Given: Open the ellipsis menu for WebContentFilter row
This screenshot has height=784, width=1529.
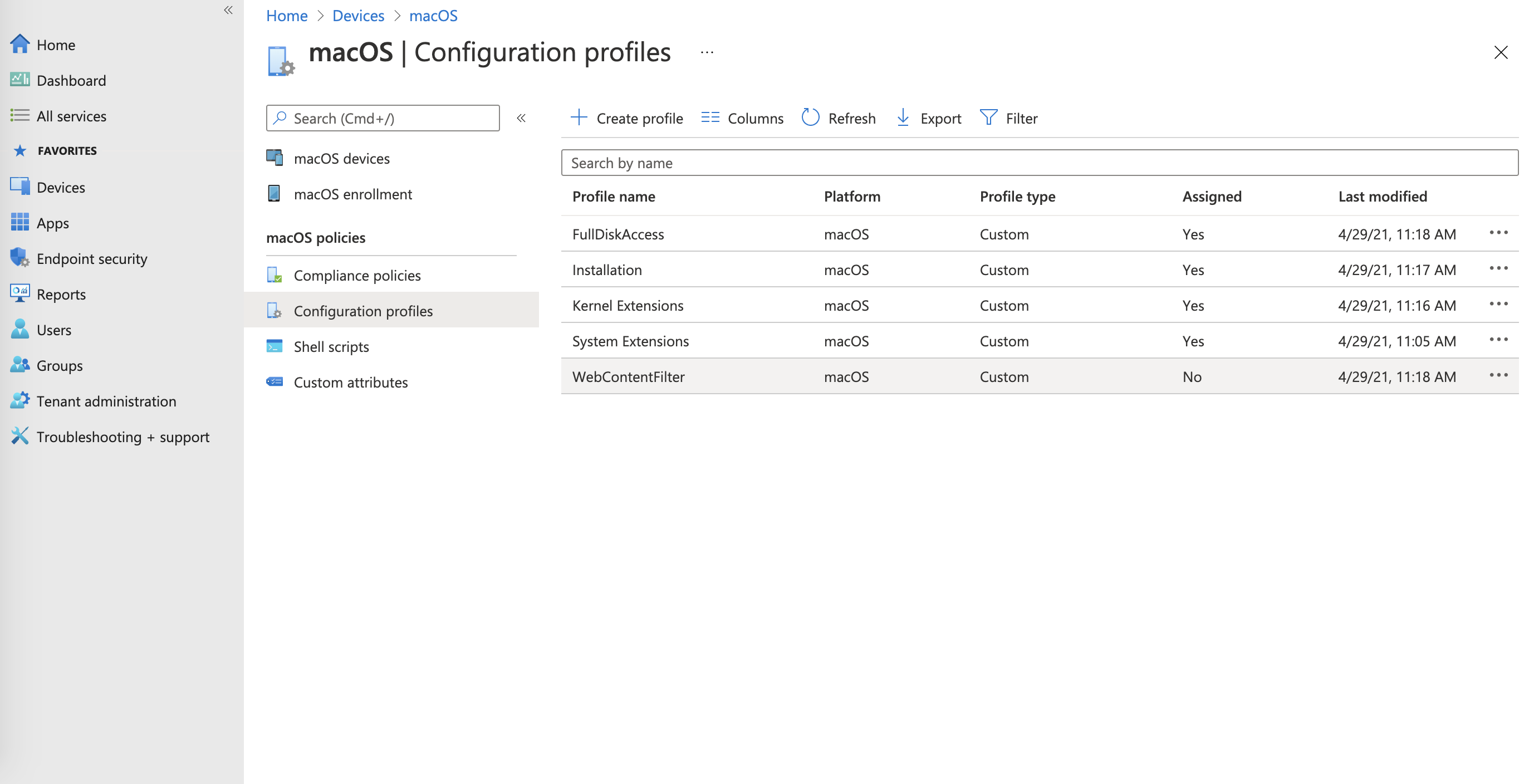Looking at the screenshot, I should point(1498,375).
